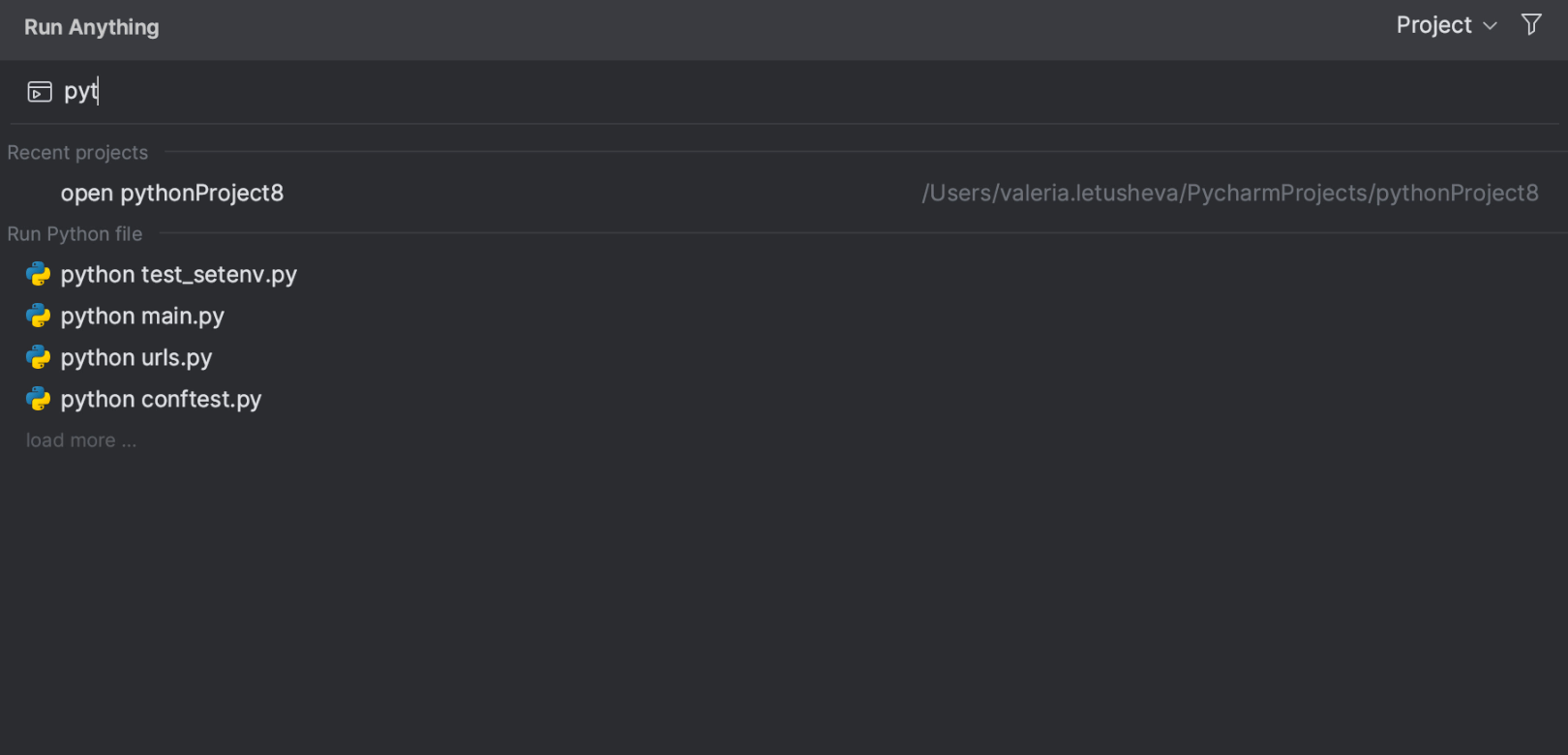Click the Python icon beside conftest.py
The image size is (1568, 755).
coord(39,400)
